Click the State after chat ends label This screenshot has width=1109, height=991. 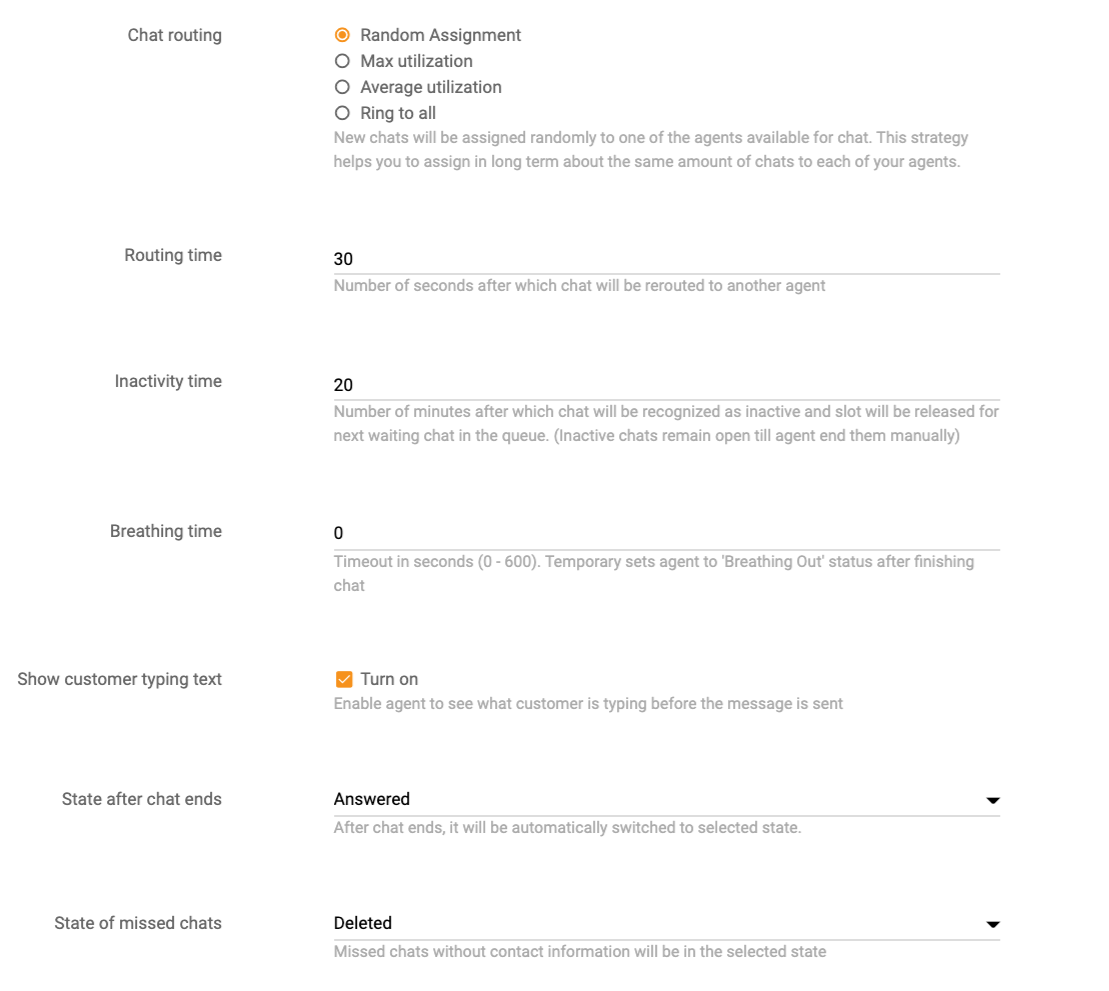[142, 799]
